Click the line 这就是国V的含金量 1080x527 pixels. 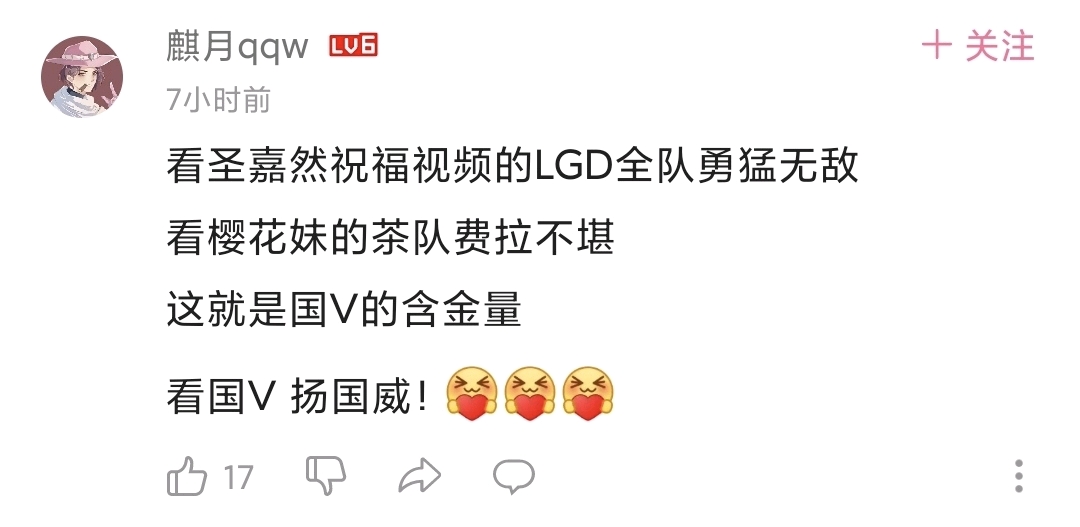point(344,309)
